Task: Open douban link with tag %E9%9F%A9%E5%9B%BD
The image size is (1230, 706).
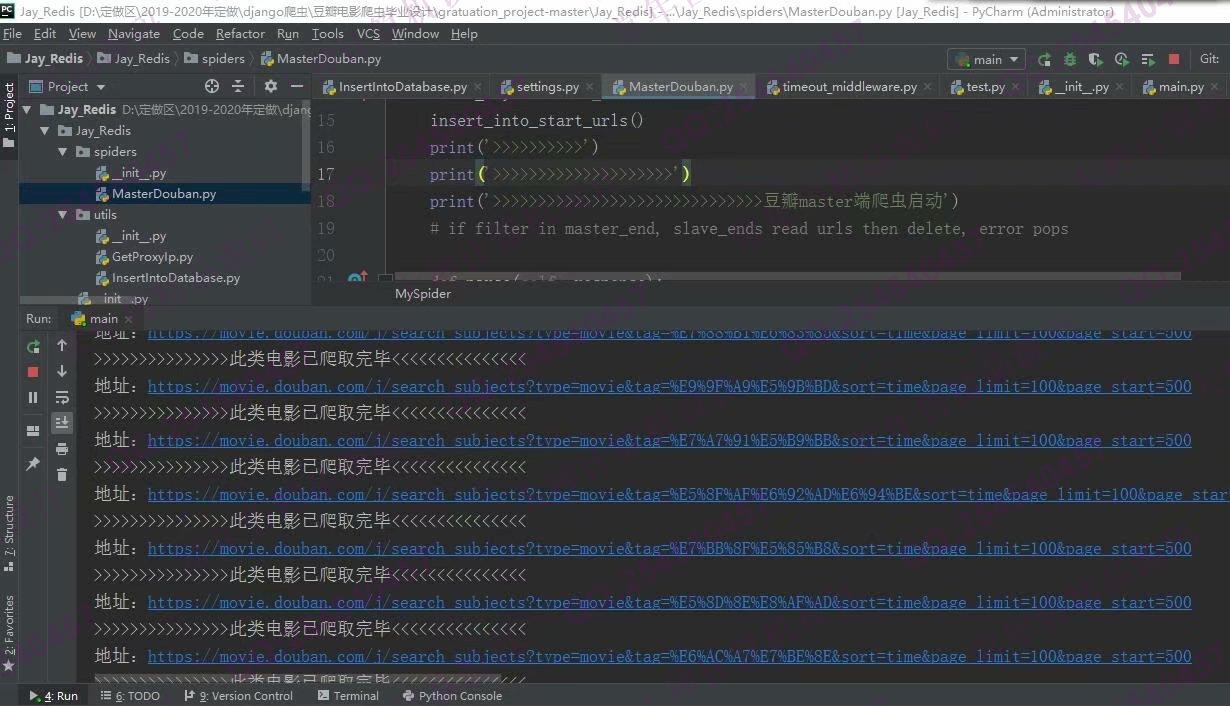Action: [669, 387]
